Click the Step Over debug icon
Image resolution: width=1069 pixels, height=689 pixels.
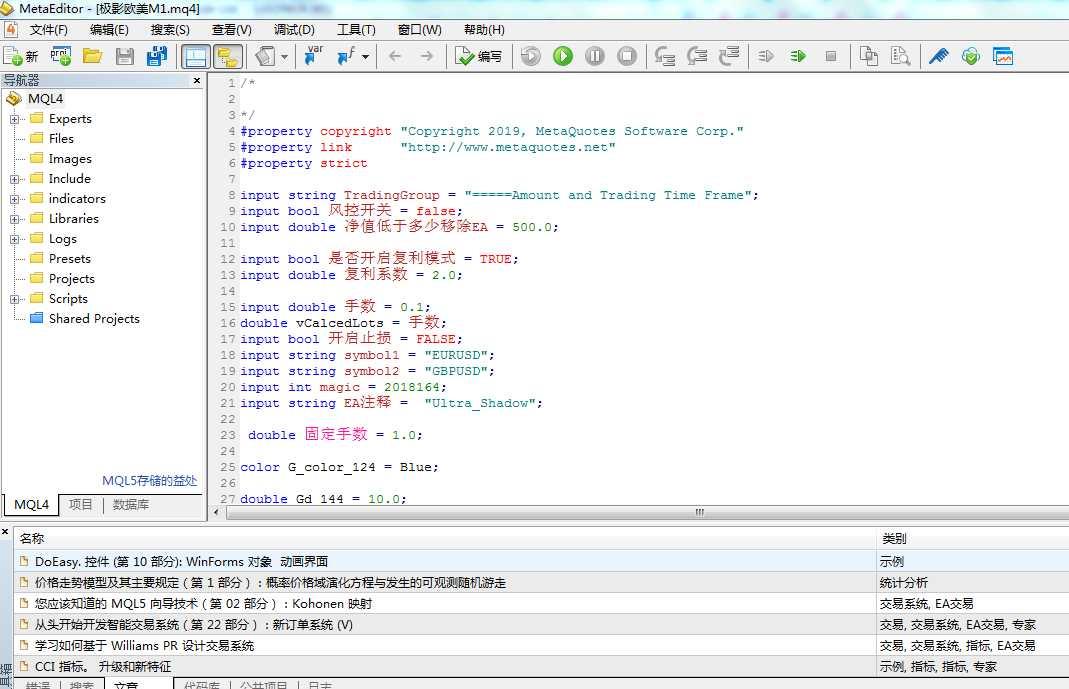click(x=697, y=56)
